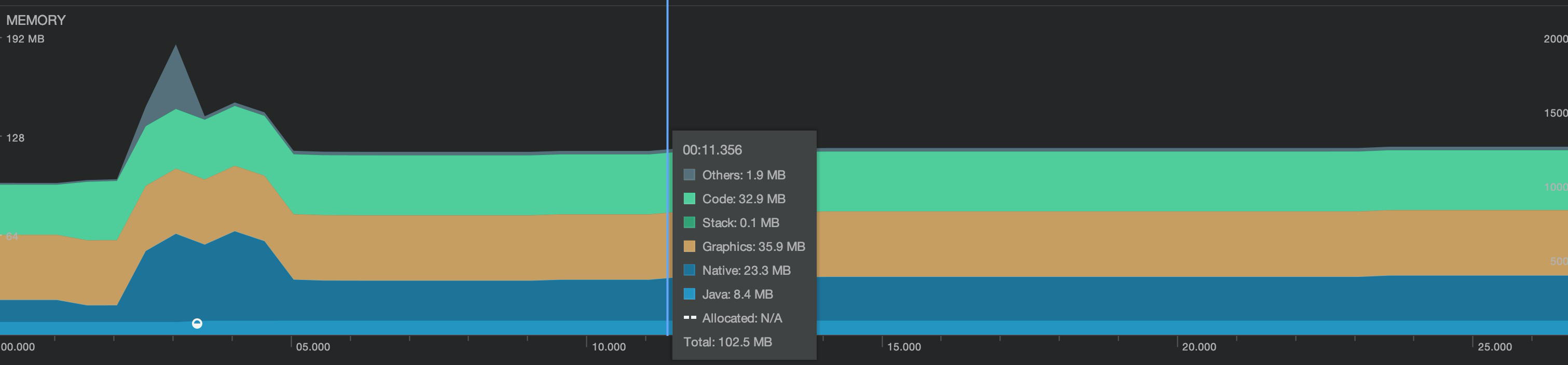Click the 20.000 timeline label
Viewport: 1568px width, 365px height.
click(1199, 347)
